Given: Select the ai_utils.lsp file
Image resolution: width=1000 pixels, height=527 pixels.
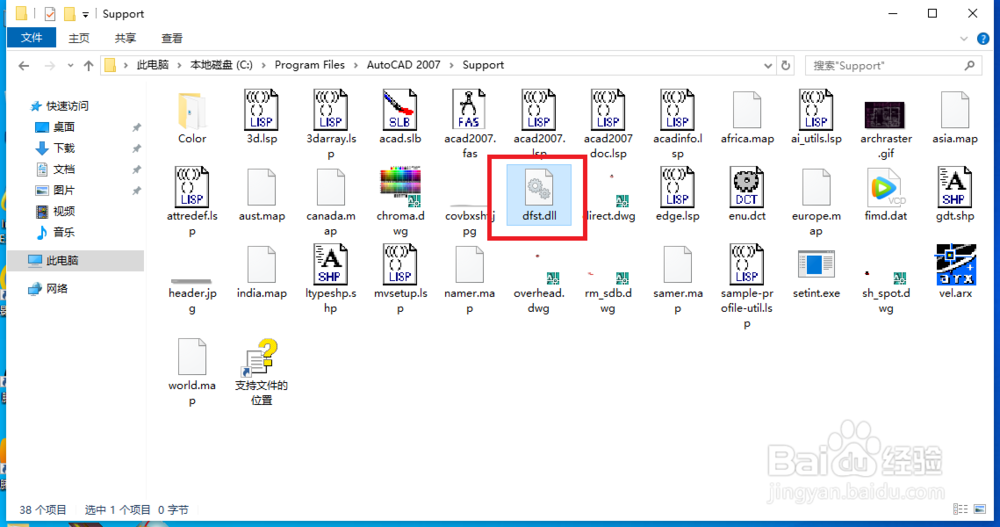Looking at the screenshot, I should coord(816,117).
